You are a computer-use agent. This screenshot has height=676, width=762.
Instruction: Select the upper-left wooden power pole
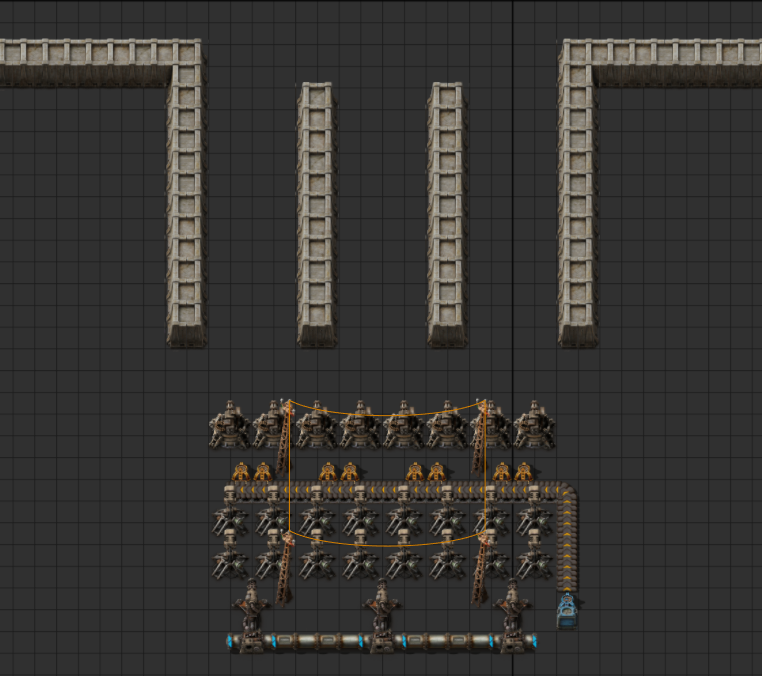(284, 437)
